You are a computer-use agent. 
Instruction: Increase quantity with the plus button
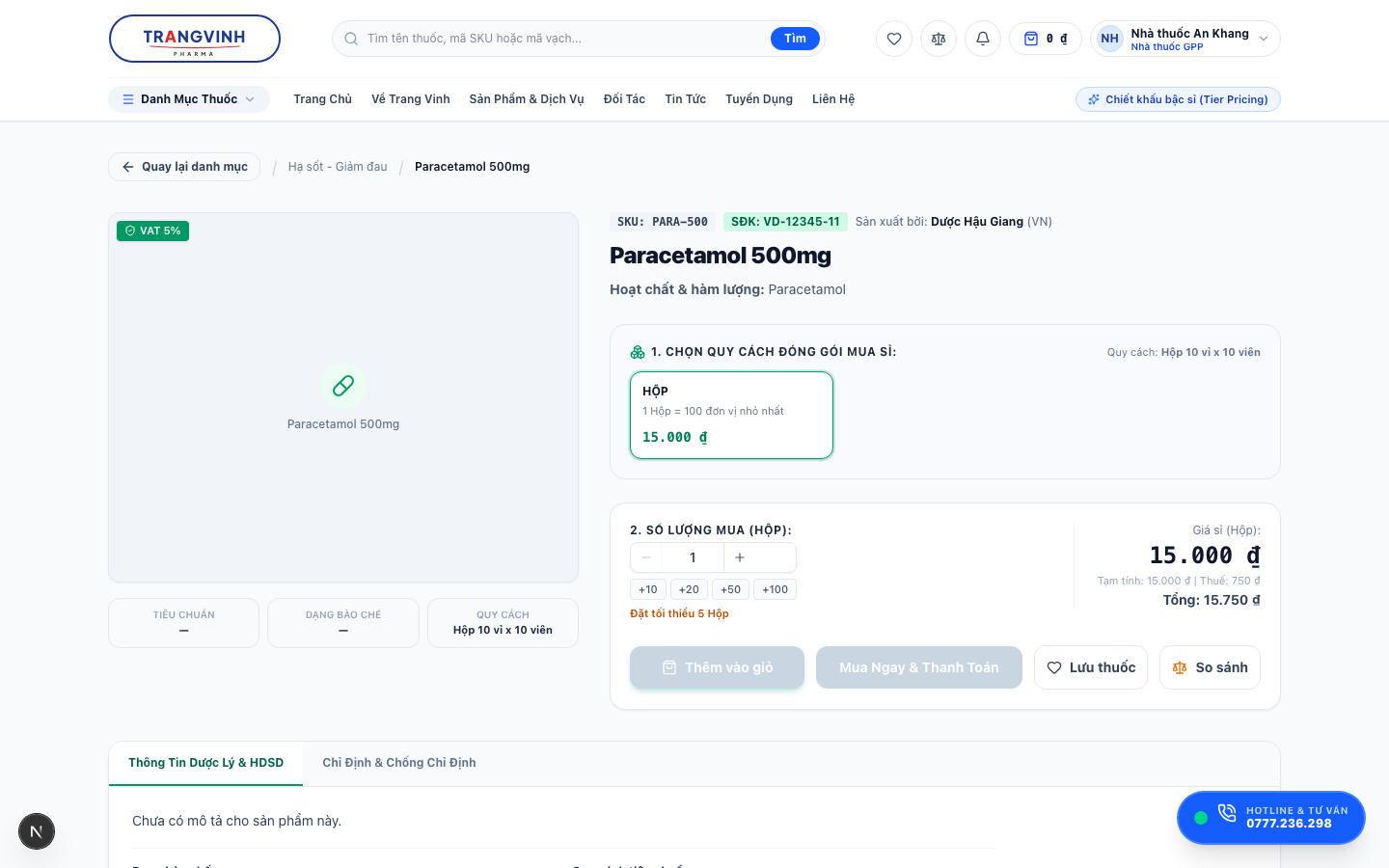(740, 557)
